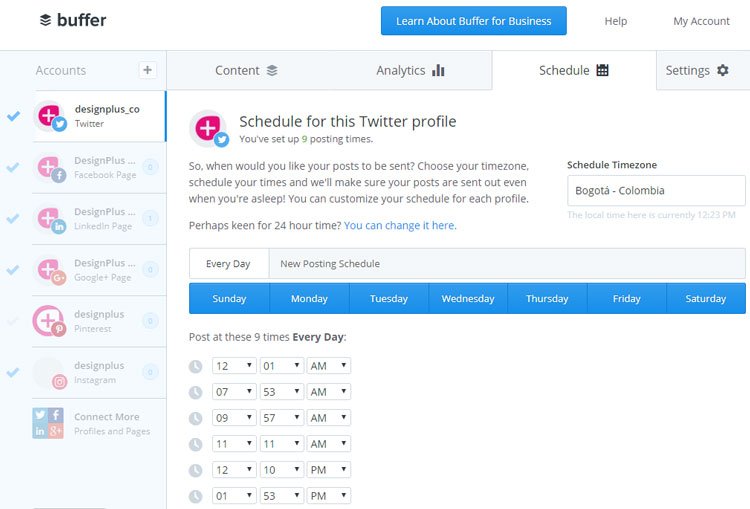Select the DesignPlus Facebook Page avatar
This screenshot has height=509, width=750.
(x=51, y=167)
